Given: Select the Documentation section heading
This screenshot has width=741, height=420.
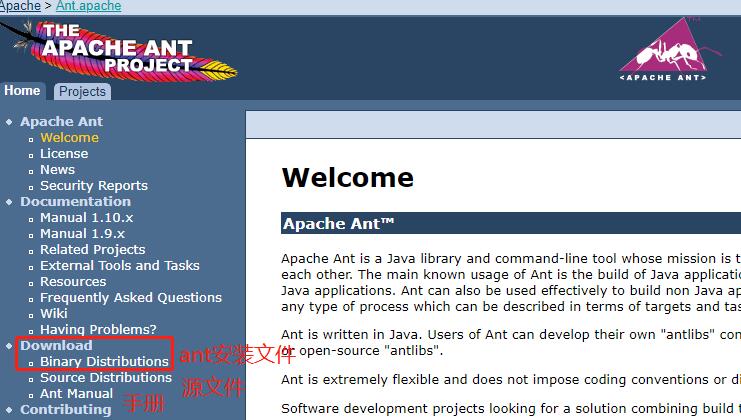Looking at the screenshot, I should click(76, 201).
